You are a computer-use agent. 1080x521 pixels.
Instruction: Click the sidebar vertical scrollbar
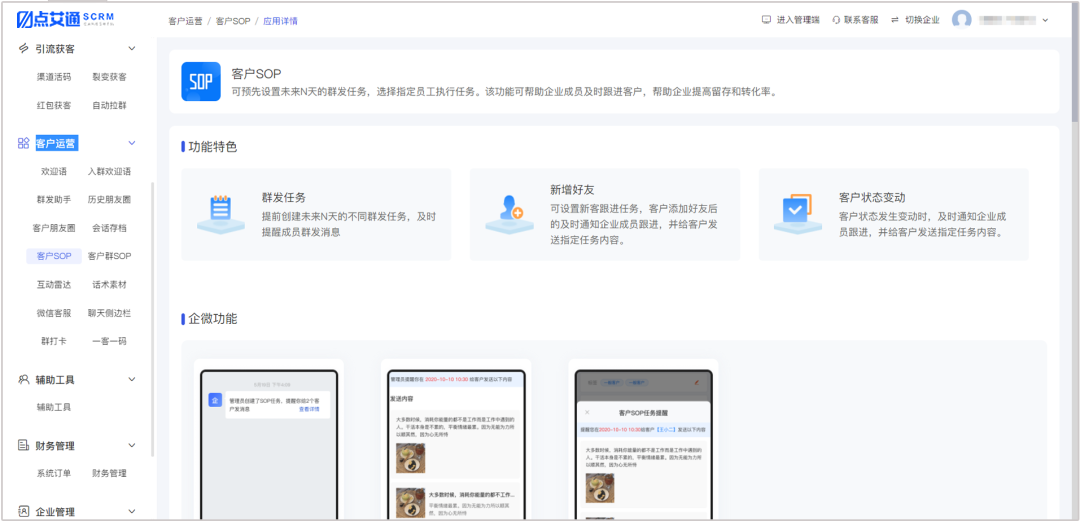(152, 320)
